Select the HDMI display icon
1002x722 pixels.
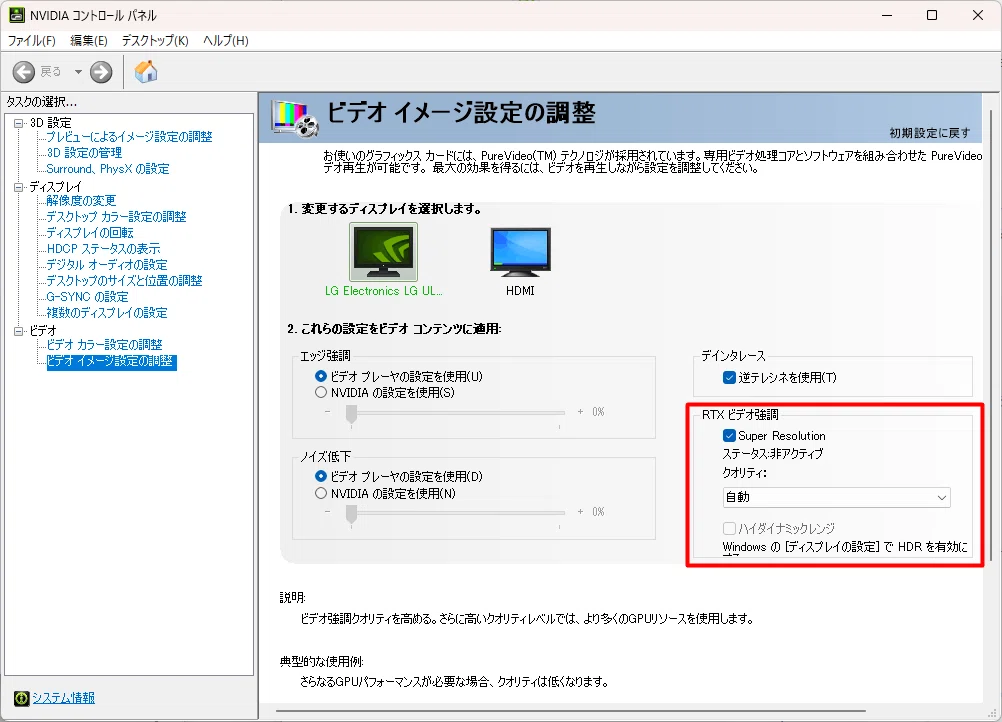coord(520,252)
